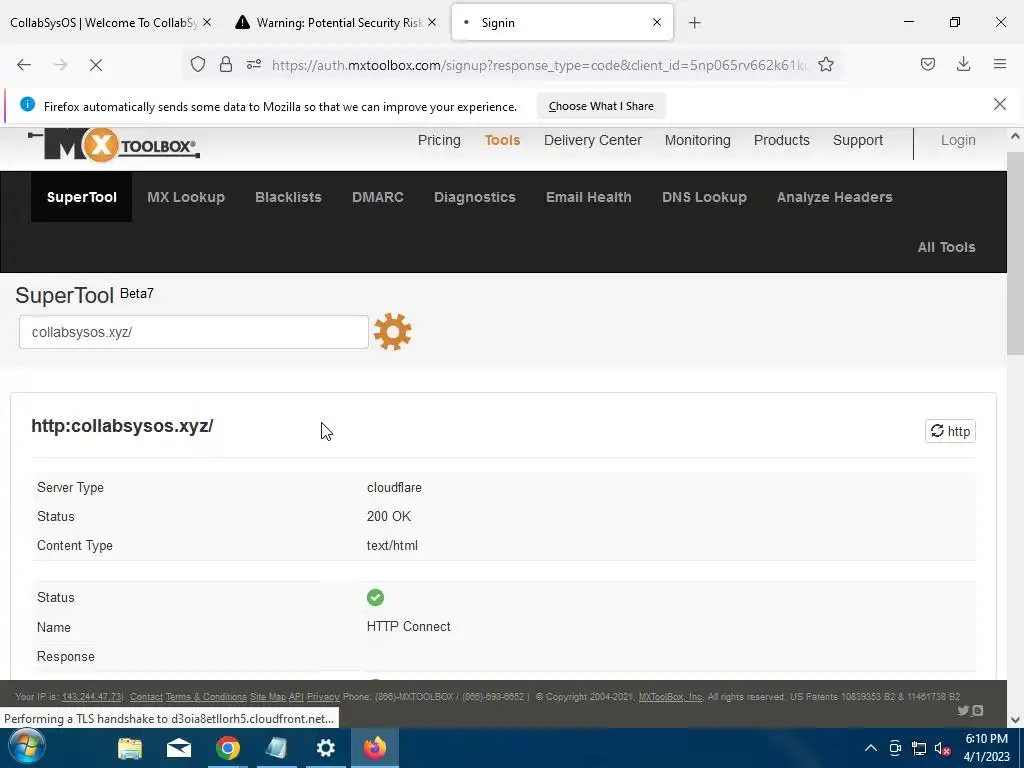Open the Terms & Conditions footer link
This screenshot has height=768, width=1024.
pyautogui.click(x=206, y=697)
